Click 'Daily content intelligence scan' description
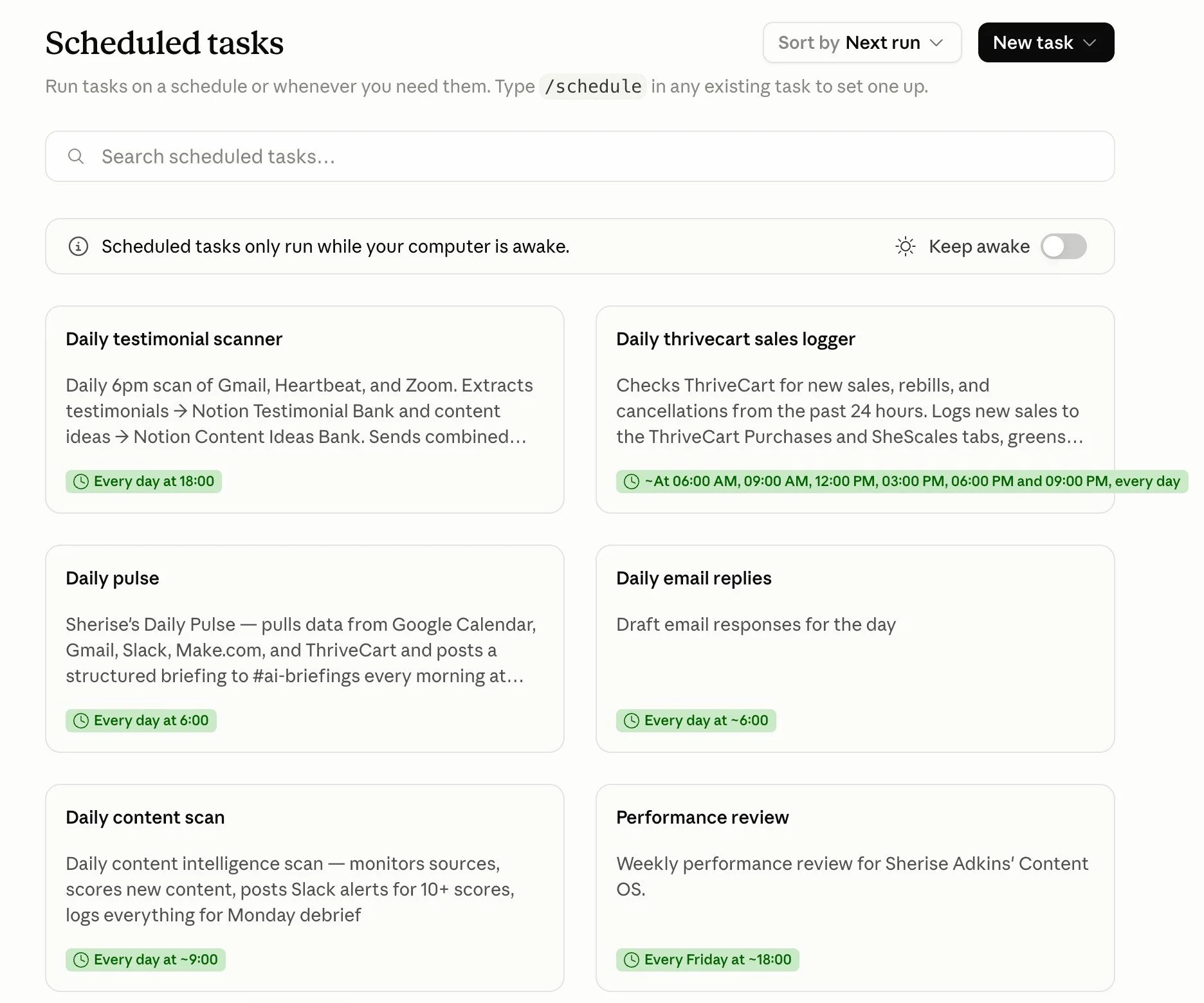The height and width of the screenshot is (1003, 1204). click(290, 889)
